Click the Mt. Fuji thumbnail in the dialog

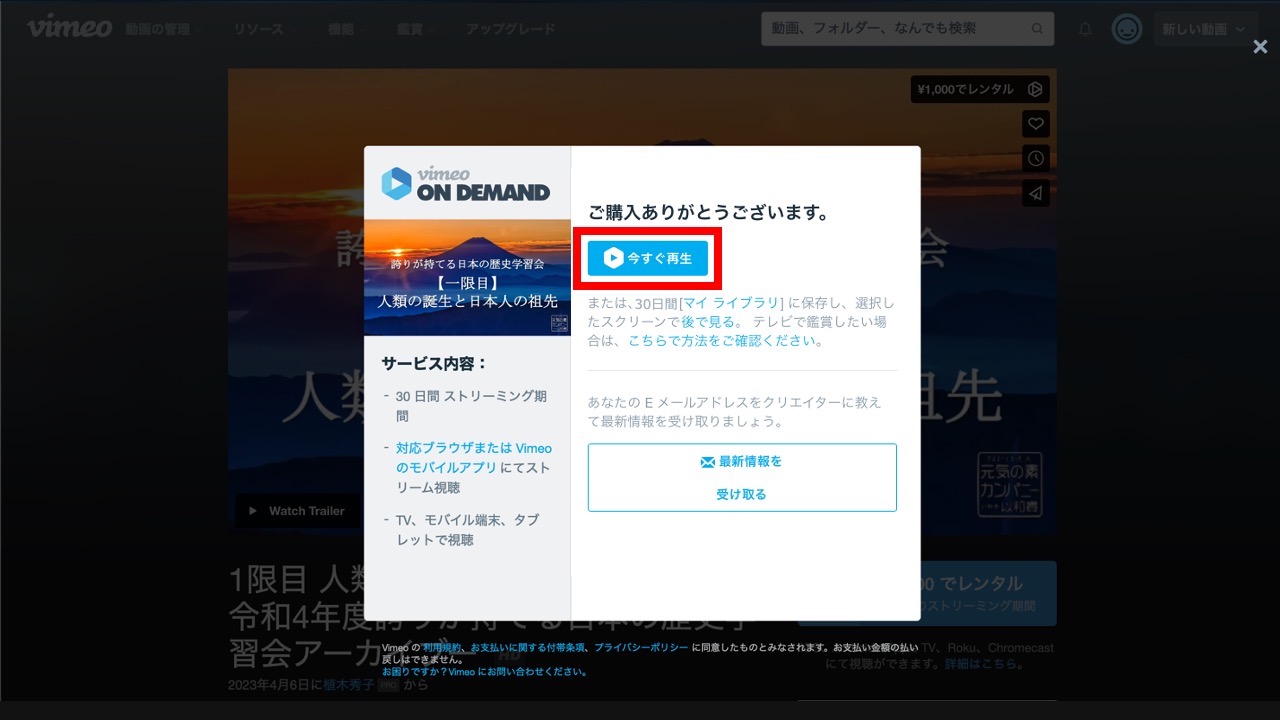coord(467,277)
